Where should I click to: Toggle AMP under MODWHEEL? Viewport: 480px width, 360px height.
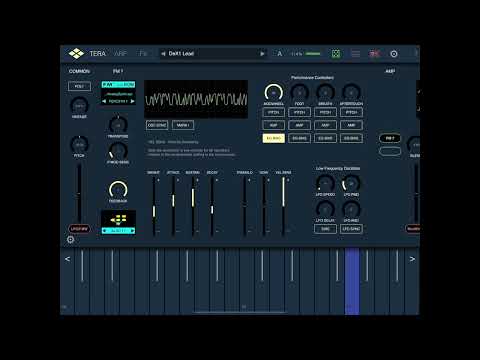click(x=274, y=125)
